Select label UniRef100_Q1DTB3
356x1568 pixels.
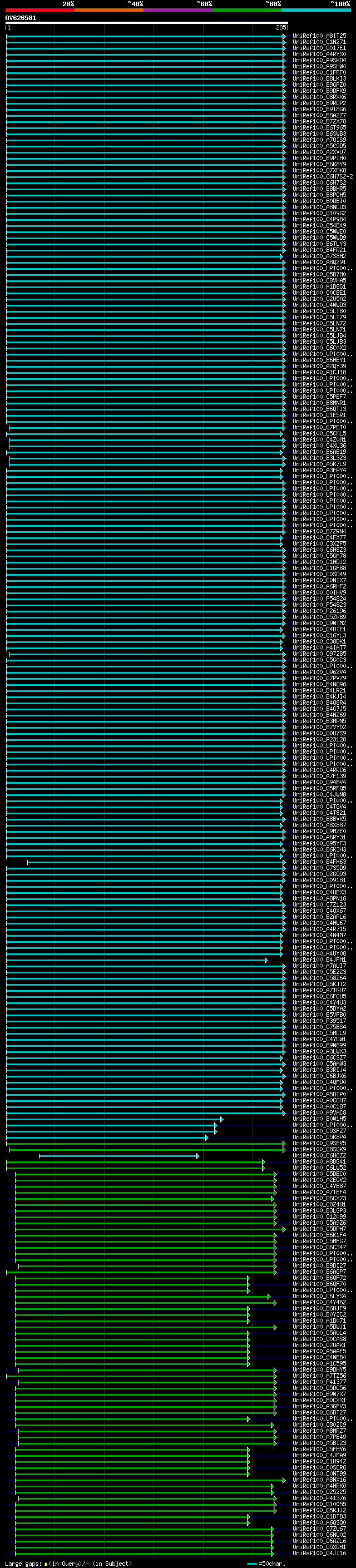[x=319, y=1516]
